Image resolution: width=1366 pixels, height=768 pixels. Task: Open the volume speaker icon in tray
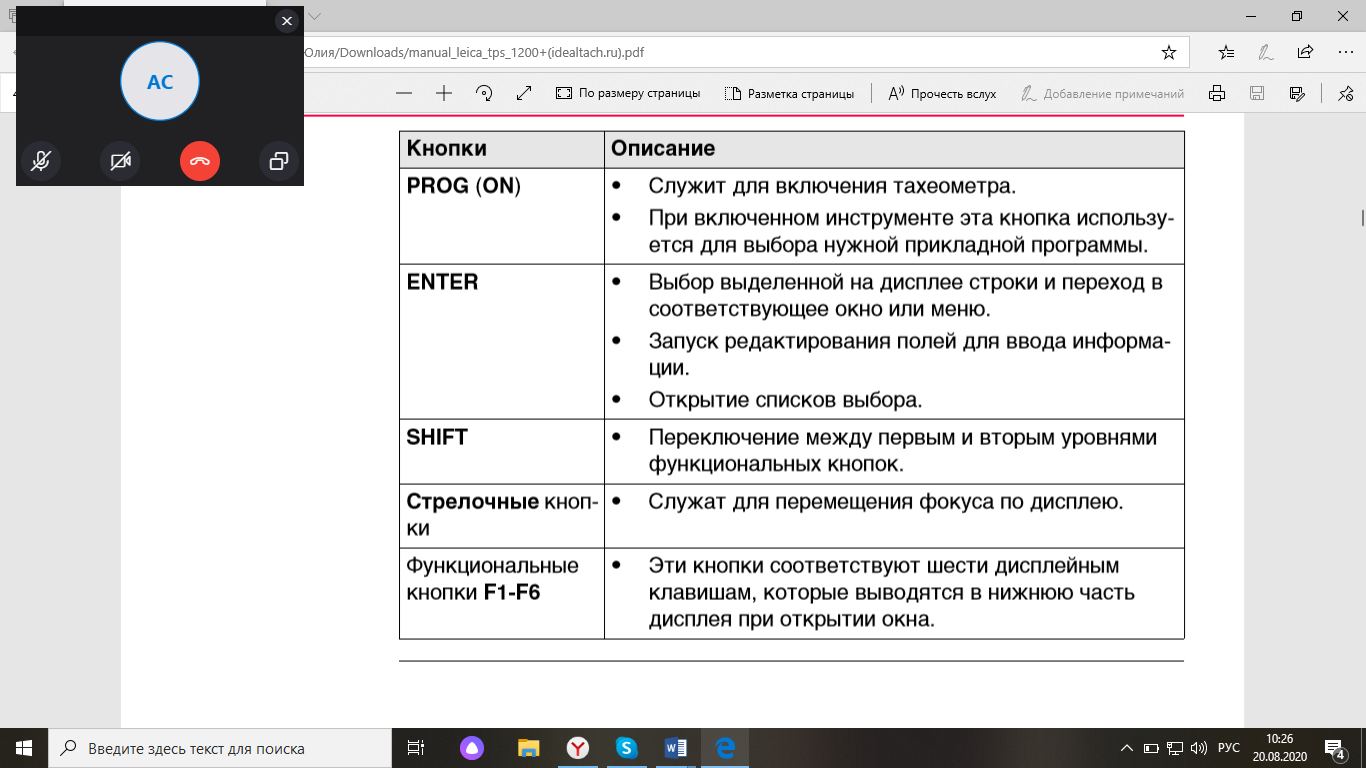coord(1199,748)
